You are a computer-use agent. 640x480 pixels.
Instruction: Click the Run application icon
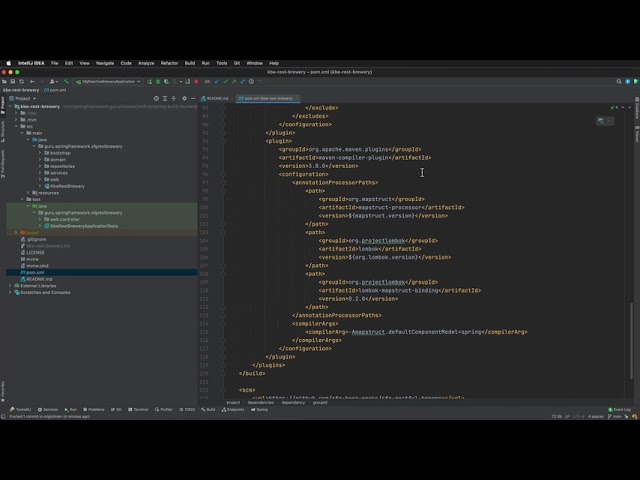click(x=149, y=82)
